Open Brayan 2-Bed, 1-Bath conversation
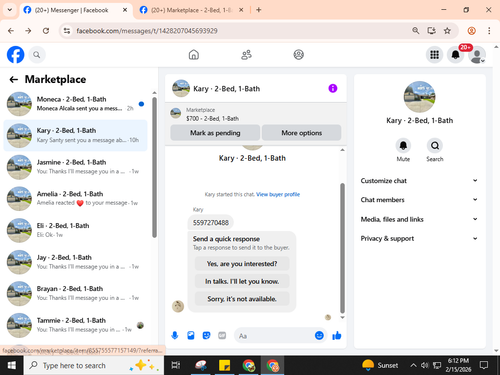The image size is (500, 375). pyautogui.click(x=75, y=293)
